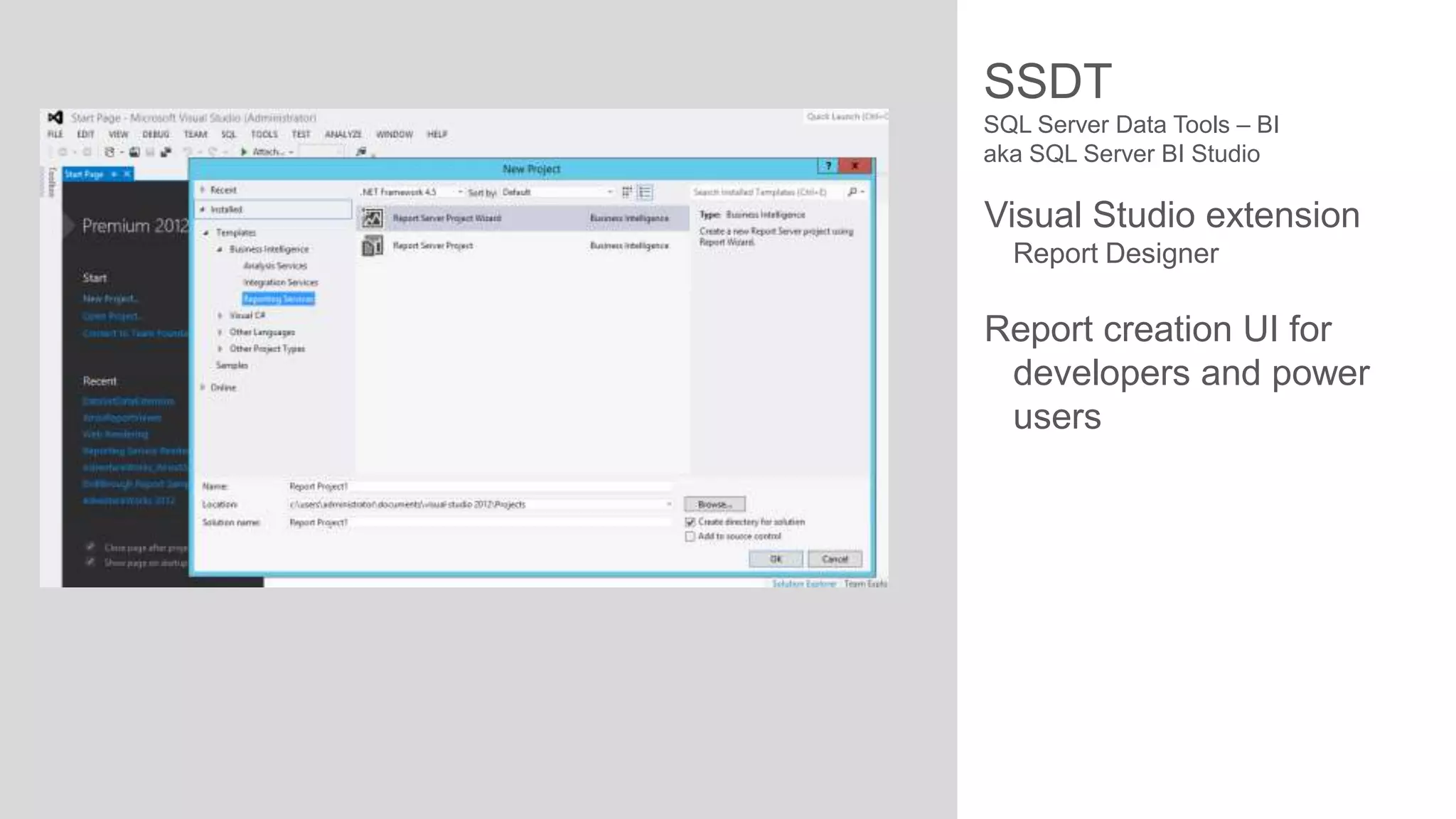Select Analysis Services tree item
Screen dimensions: 1456x819
coord(275,266)
